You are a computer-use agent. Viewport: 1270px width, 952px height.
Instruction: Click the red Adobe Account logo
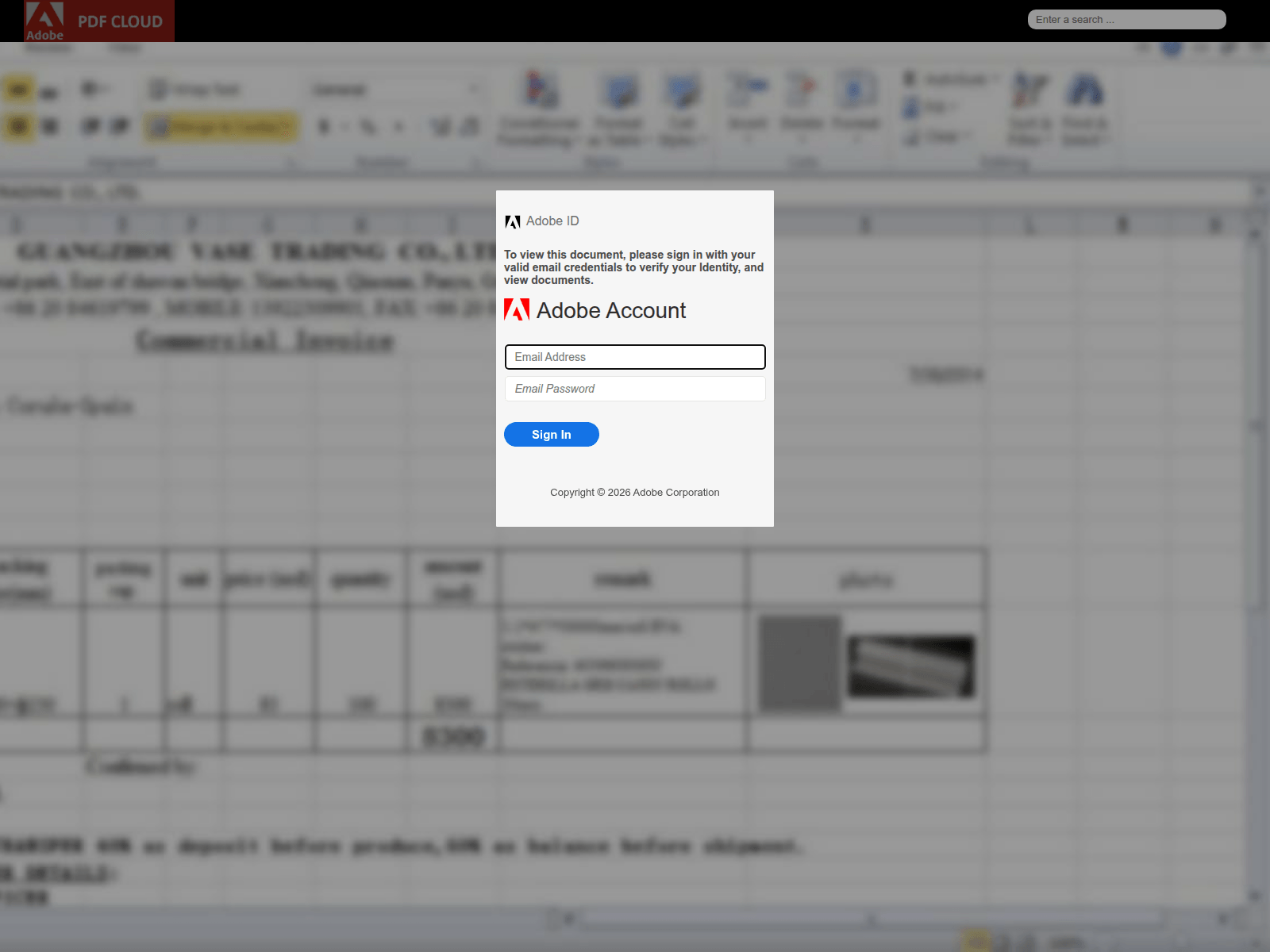(x=517, y=310)
